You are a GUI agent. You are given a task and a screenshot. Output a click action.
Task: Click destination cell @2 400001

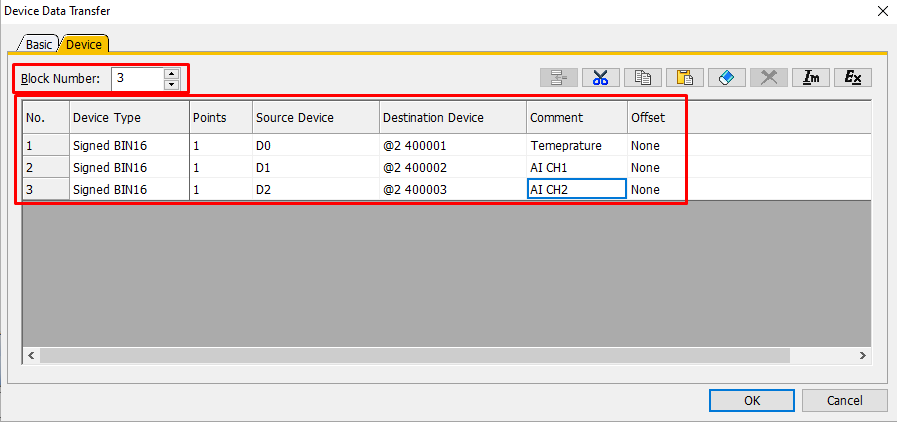453,146
